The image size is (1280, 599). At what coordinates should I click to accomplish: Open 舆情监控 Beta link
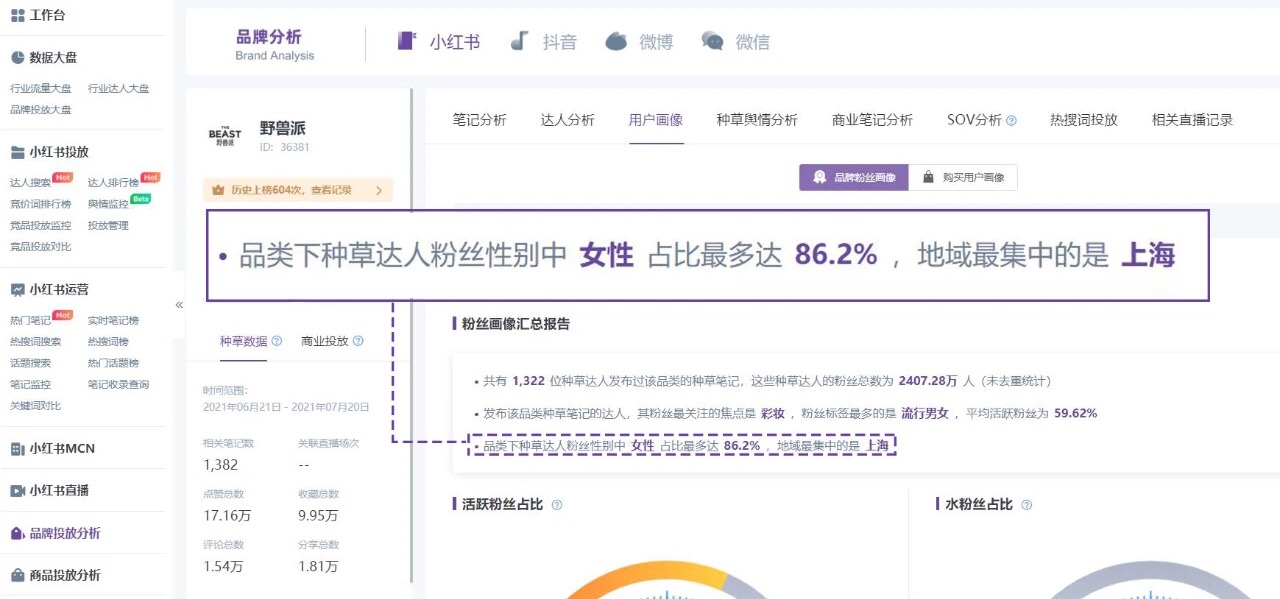(x=108, y=204)
